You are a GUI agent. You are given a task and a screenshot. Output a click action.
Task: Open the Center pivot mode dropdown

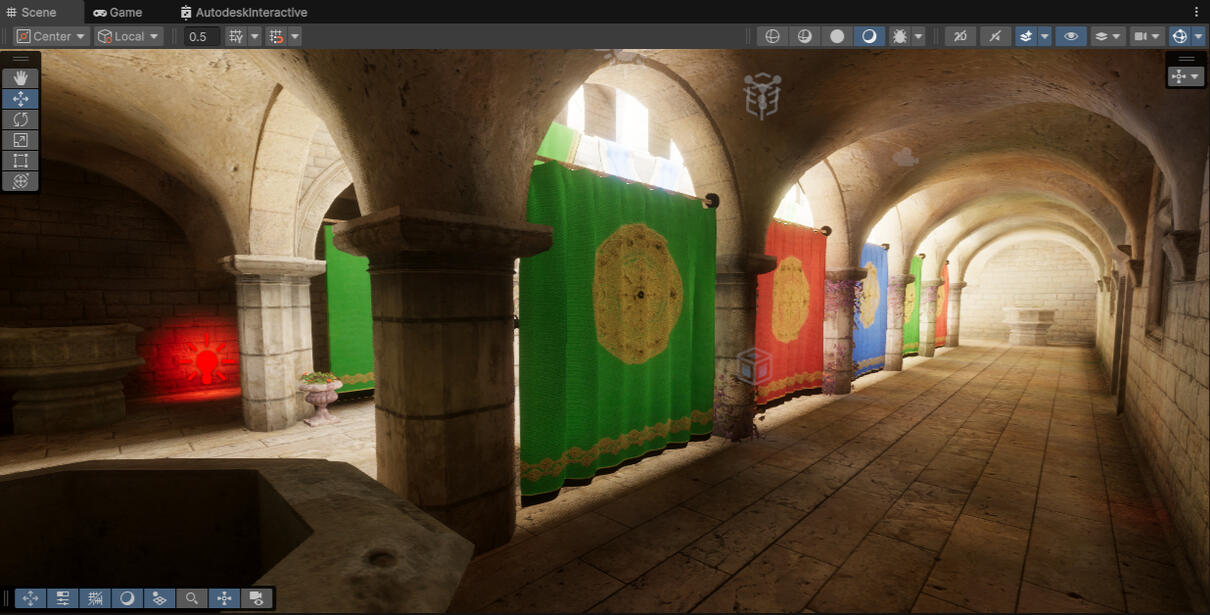click(51, 36)
